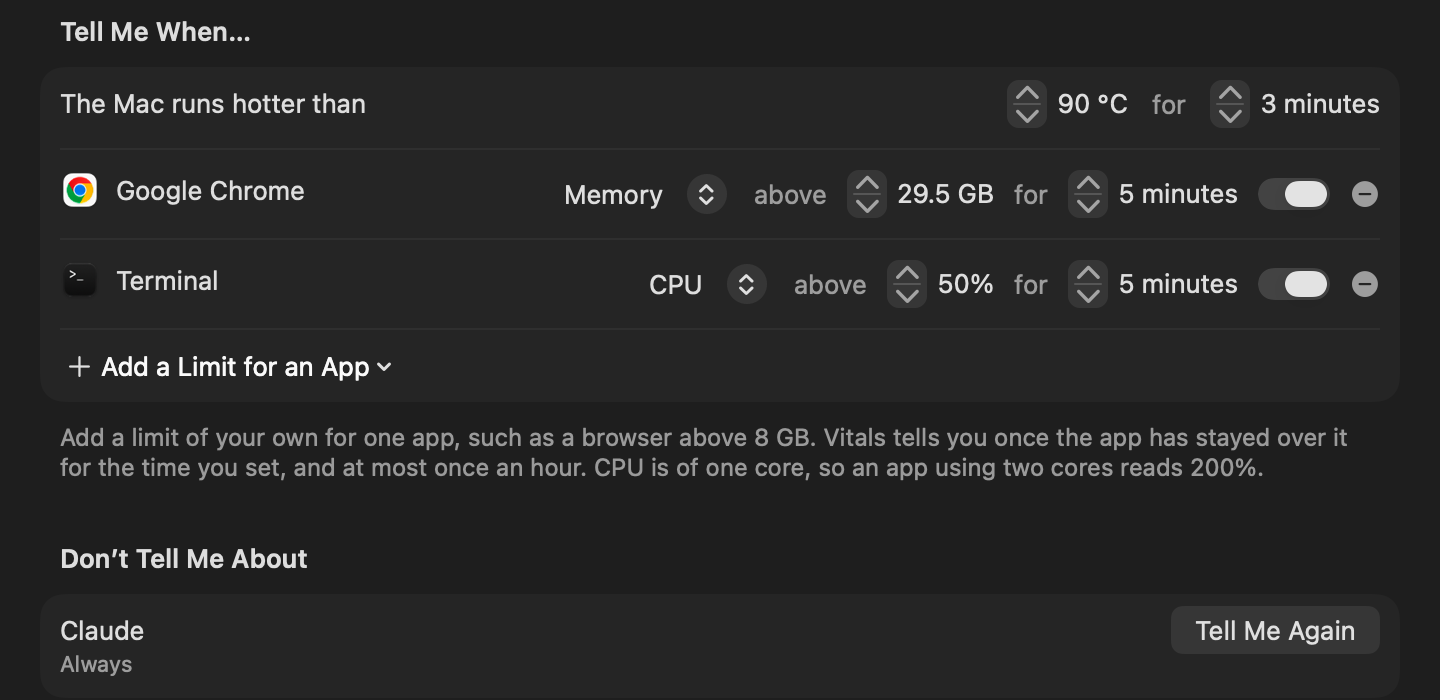Viewport: 1440px width, 700px height.
Task: Click the 90 °C value
Action: pos(1093,104)
